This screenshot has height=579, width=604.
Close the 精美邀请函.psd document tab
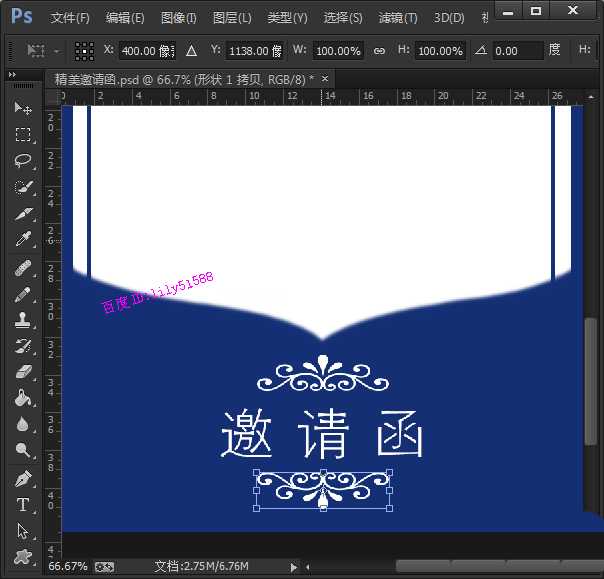coord(326,79)
